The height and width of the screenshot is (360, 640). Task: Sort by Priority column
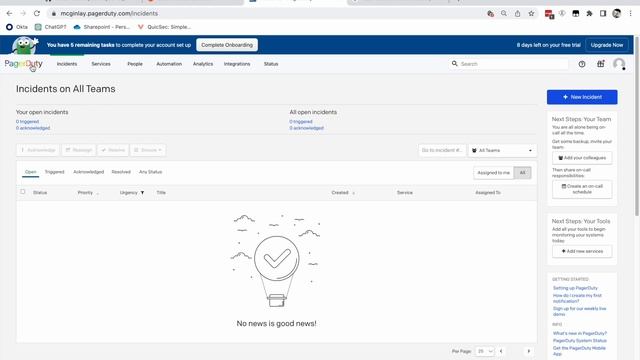point(85,193)
